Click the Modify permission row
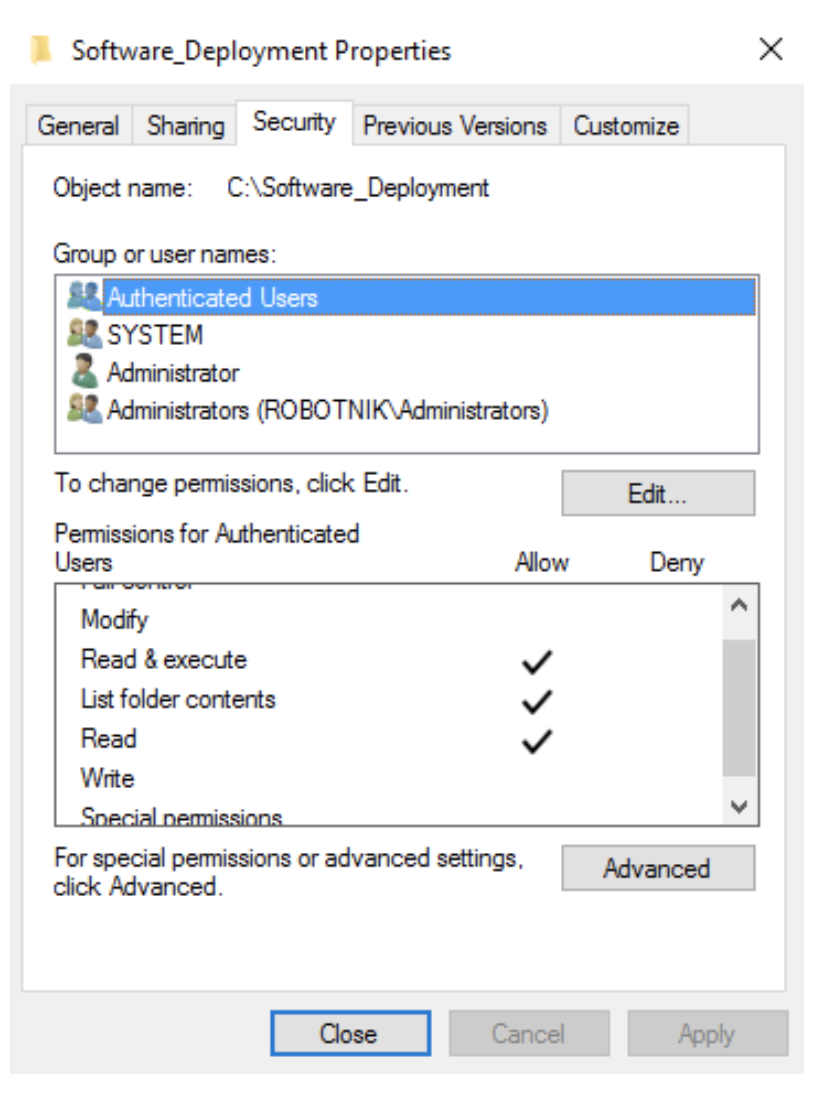The image size is (822, 1098). tap(389, 620)
